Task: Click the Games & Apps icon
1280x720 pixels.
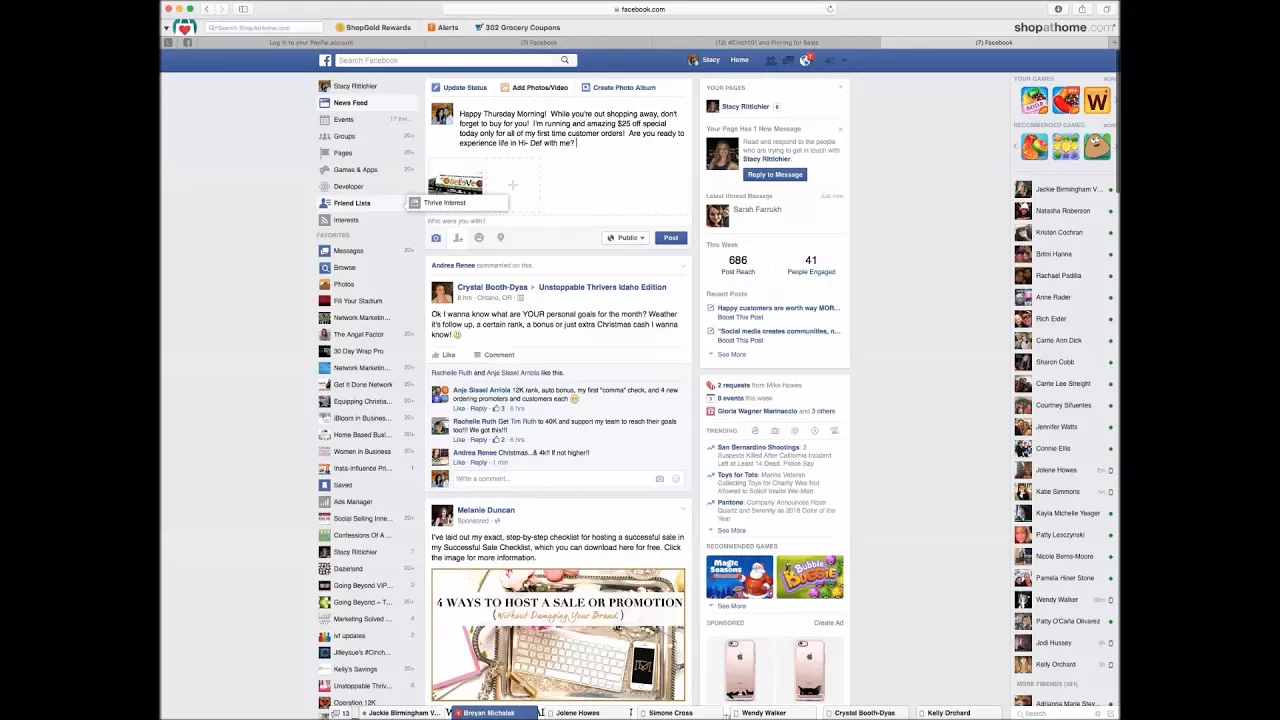Action: pyautogui.click(x=324, y=169)
